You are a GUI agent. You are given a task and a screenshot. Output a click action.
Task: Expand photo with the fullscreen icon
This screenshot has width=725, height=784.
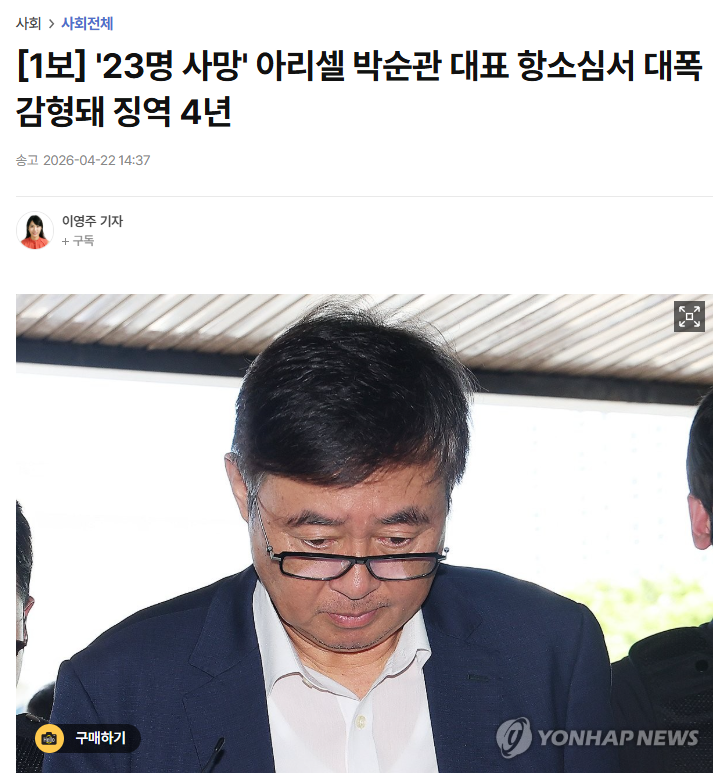(x=689, y=316)
